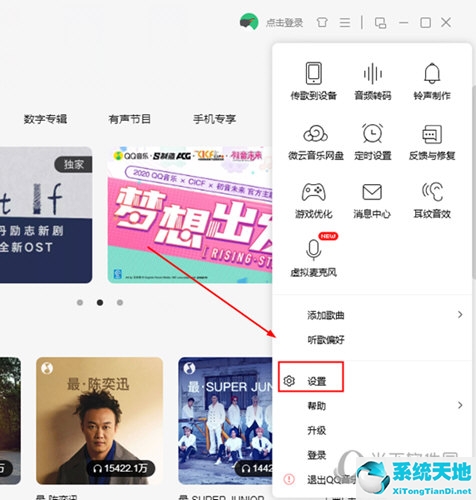Expand the 帮助 submenu arrow

(x=460, y=405)
